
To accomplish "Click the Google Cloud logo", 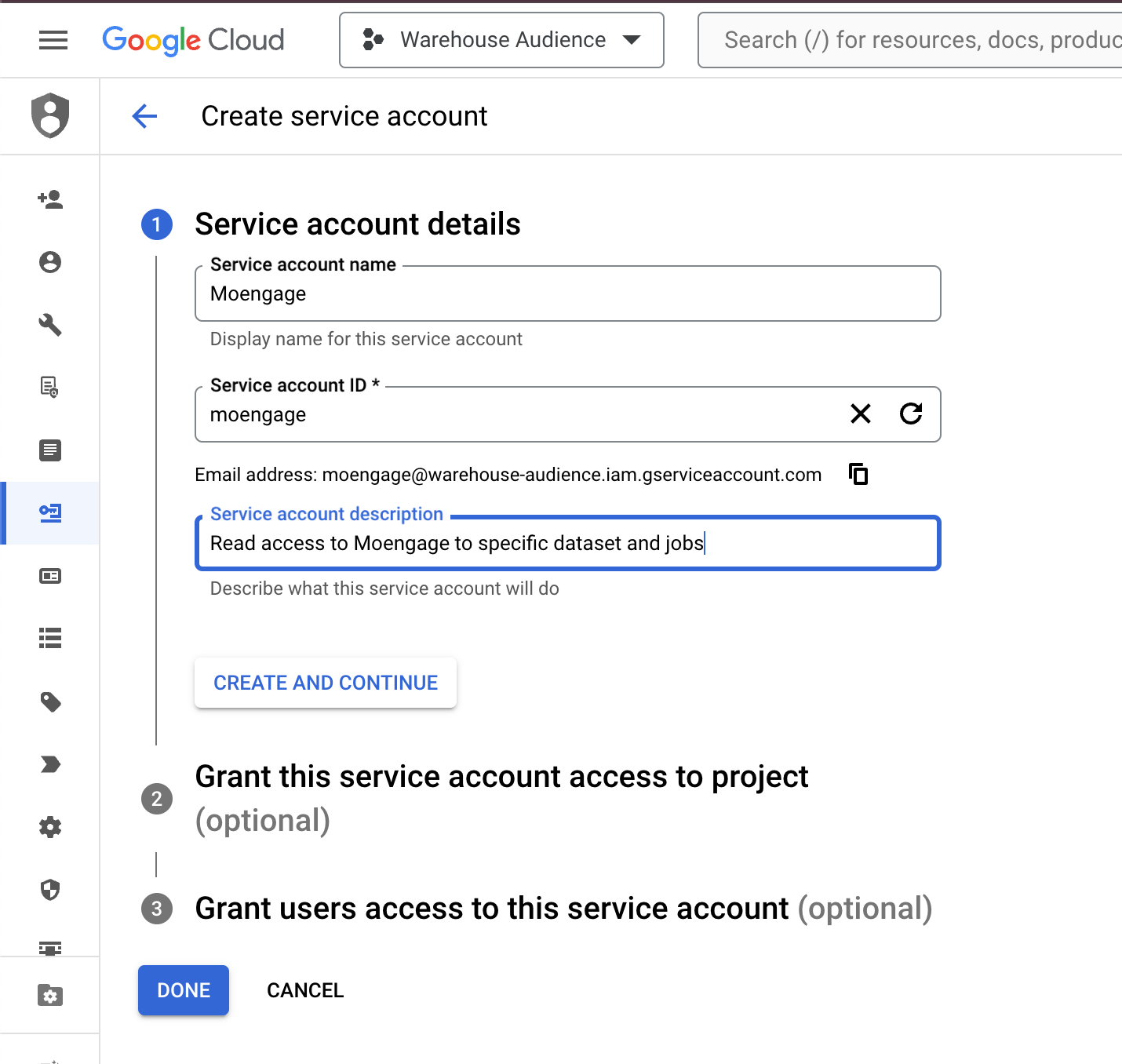I will tap(193, 40).
